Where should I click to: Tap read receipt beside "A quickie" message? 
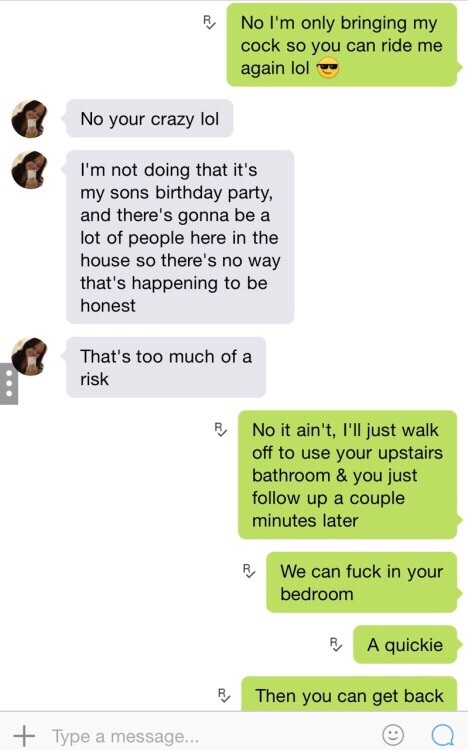pos(336,644)
